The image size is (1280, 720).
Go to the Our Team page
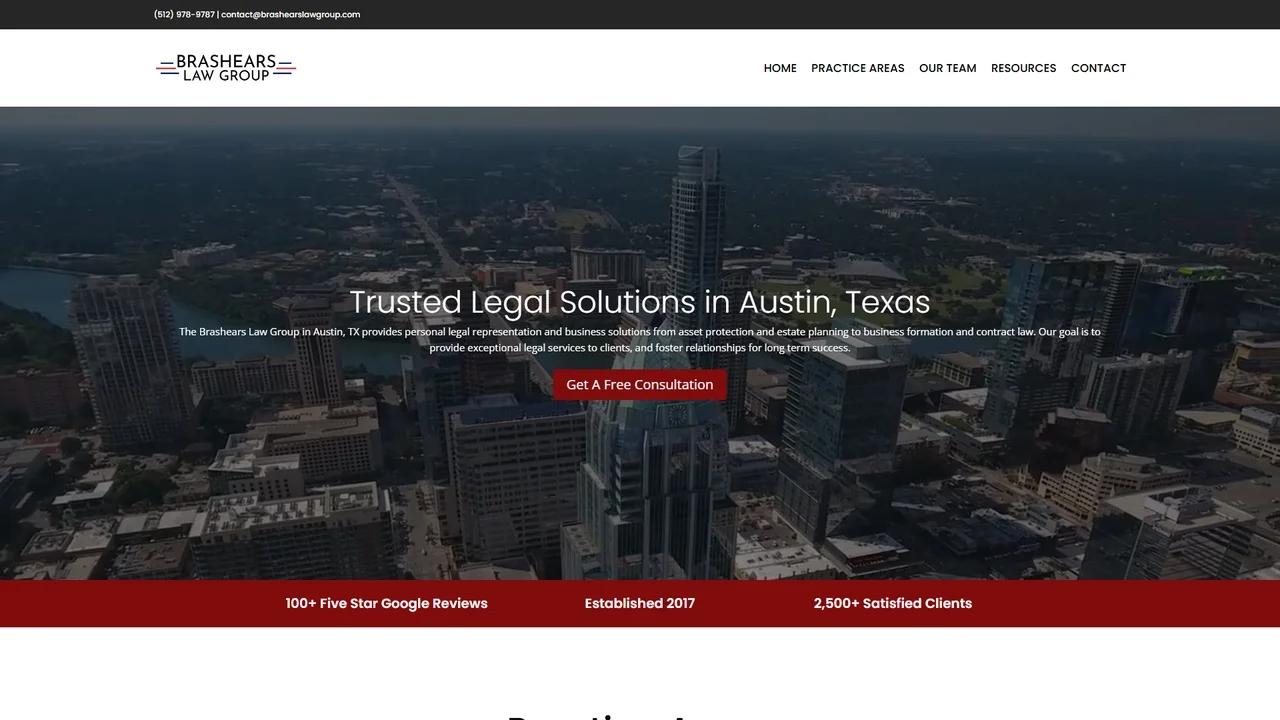tap(948, 68)
